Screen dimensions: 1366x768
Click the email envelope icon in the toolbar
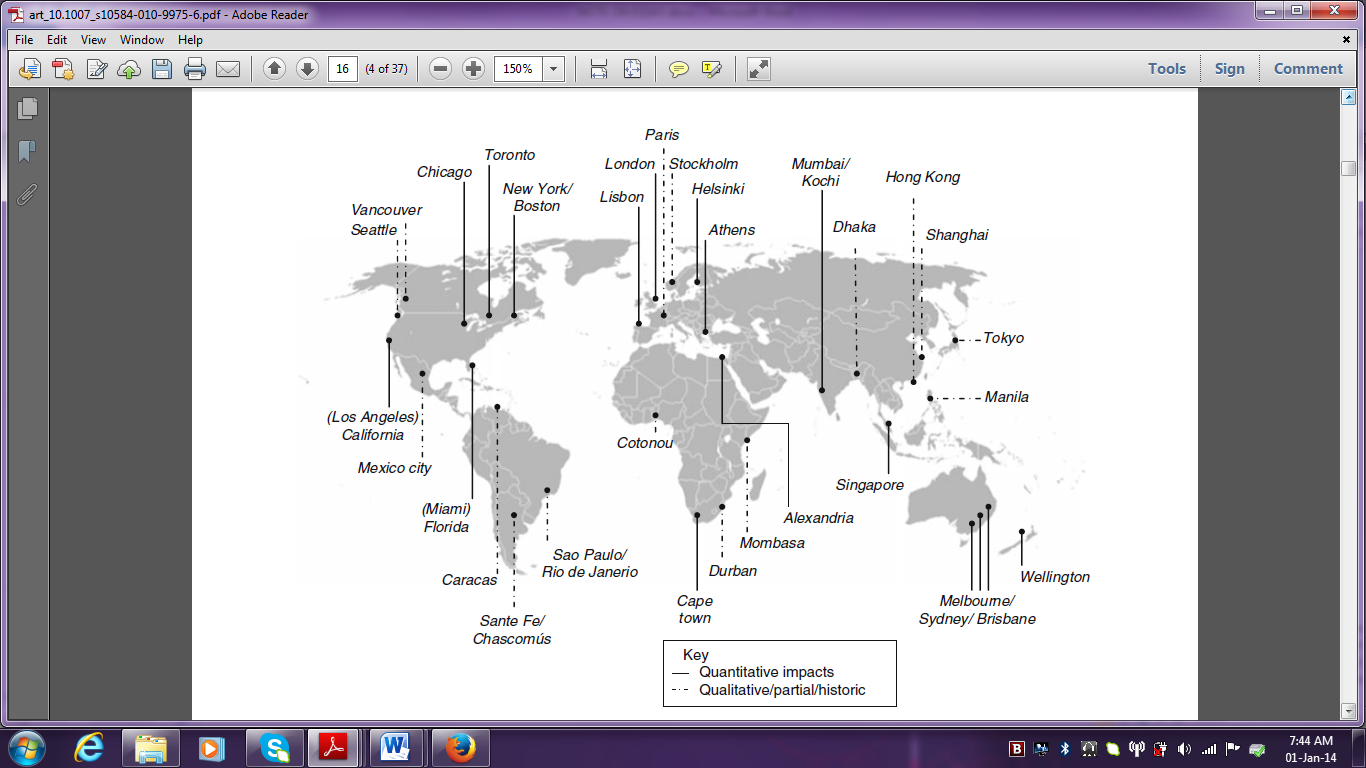[x=228, y=69]
